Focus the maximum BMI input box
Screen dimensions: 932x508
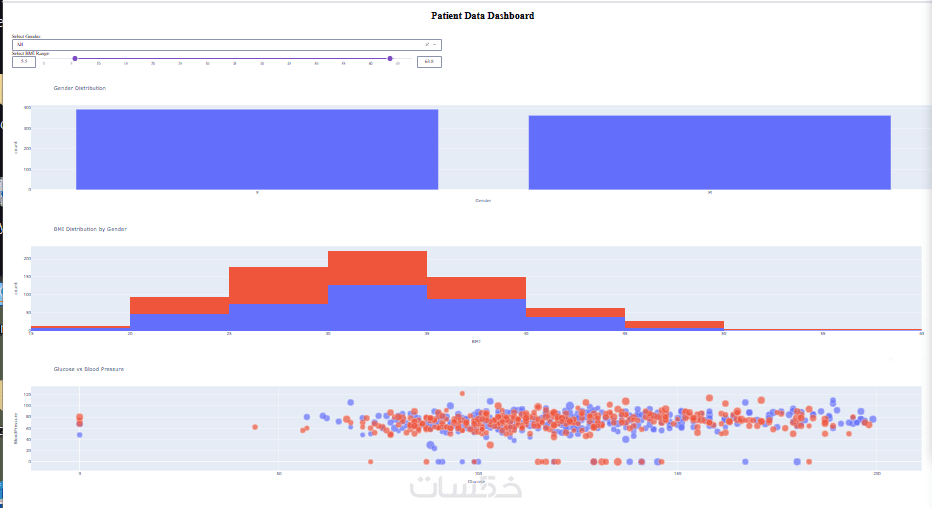point(429,61)
